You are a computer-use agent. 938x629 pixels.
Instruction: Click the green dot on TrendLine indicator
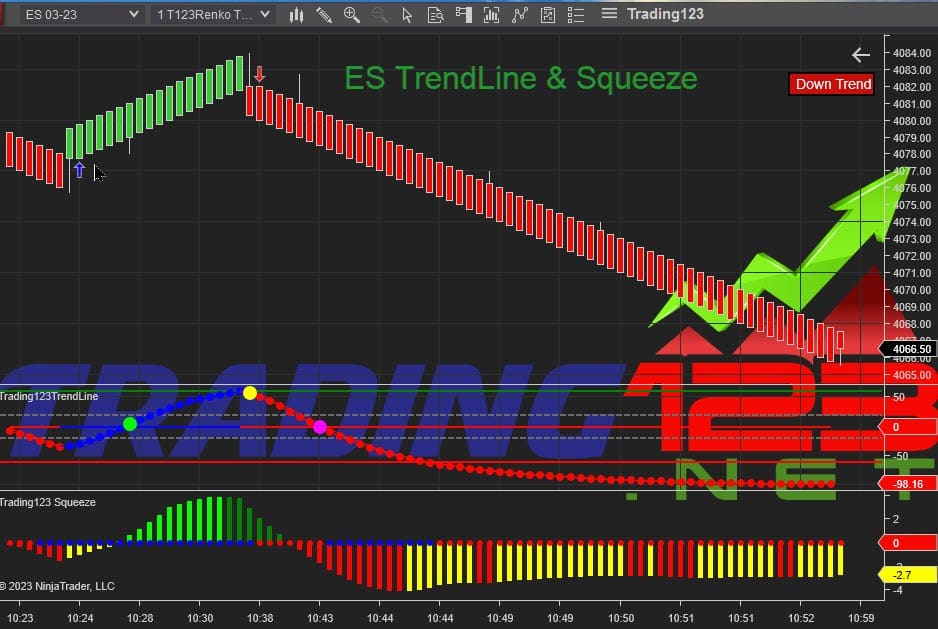click(x=130, y=424)
